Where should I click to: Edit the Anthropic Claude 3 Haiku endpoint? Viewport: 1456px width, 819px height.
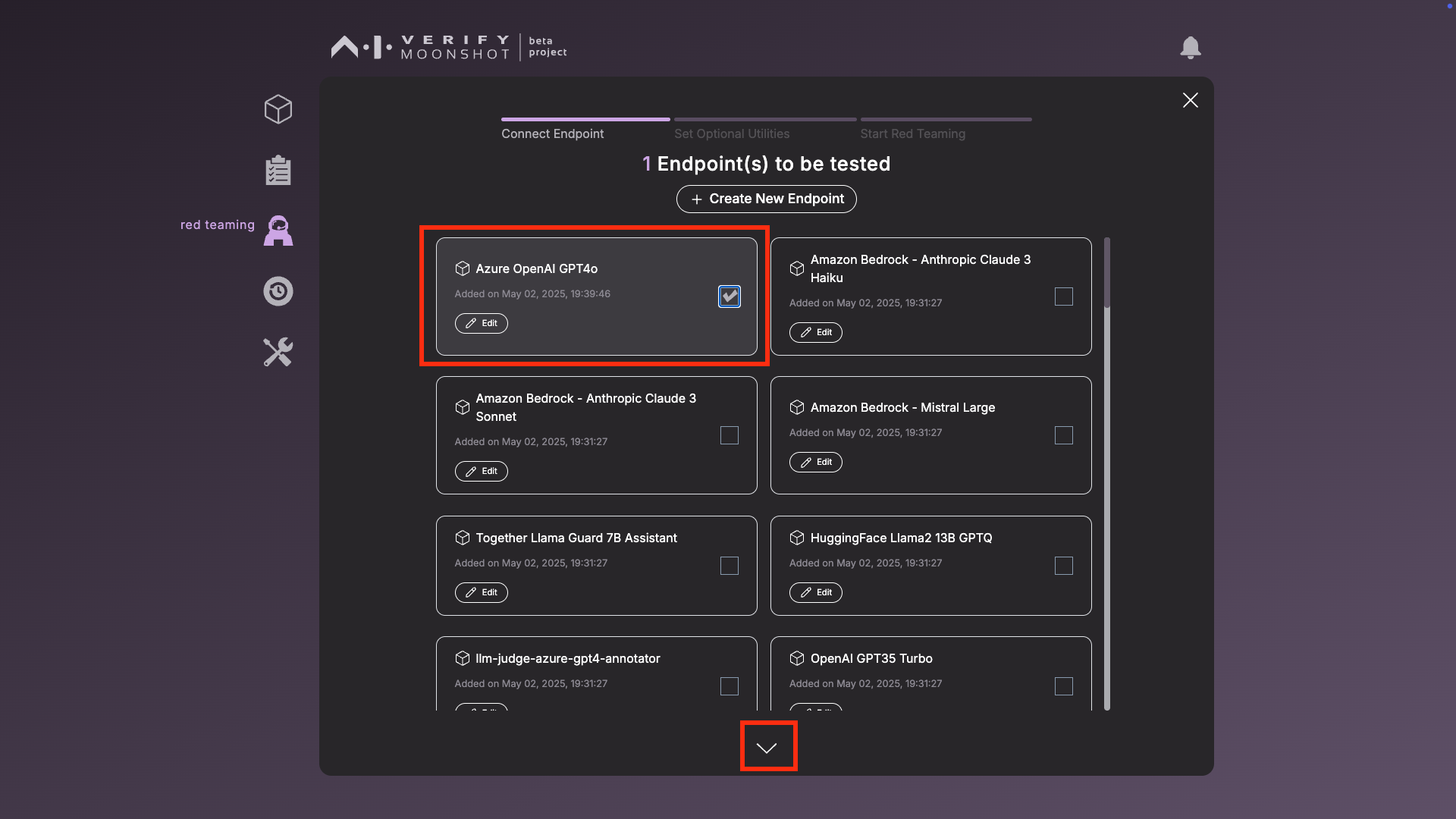click(816, 332)
